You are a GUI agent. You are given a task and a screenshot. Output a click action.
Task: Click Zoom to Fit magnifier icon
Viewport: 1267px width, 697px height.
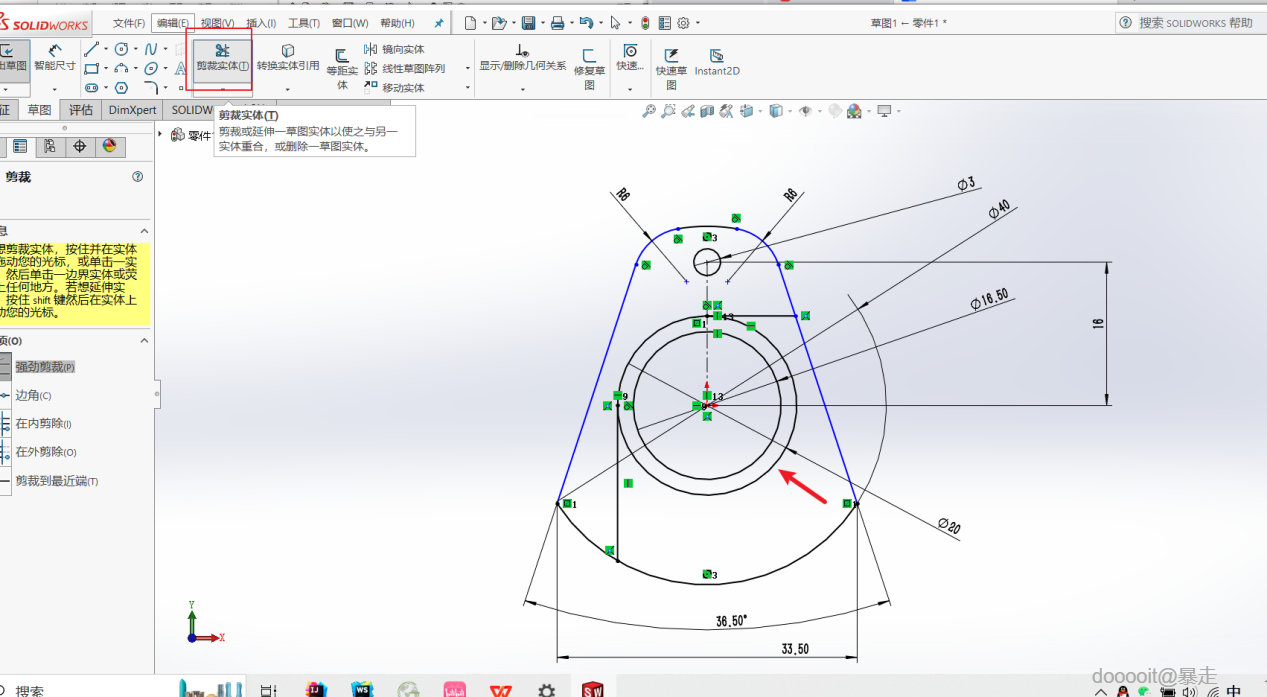click(x=649, y=112)
